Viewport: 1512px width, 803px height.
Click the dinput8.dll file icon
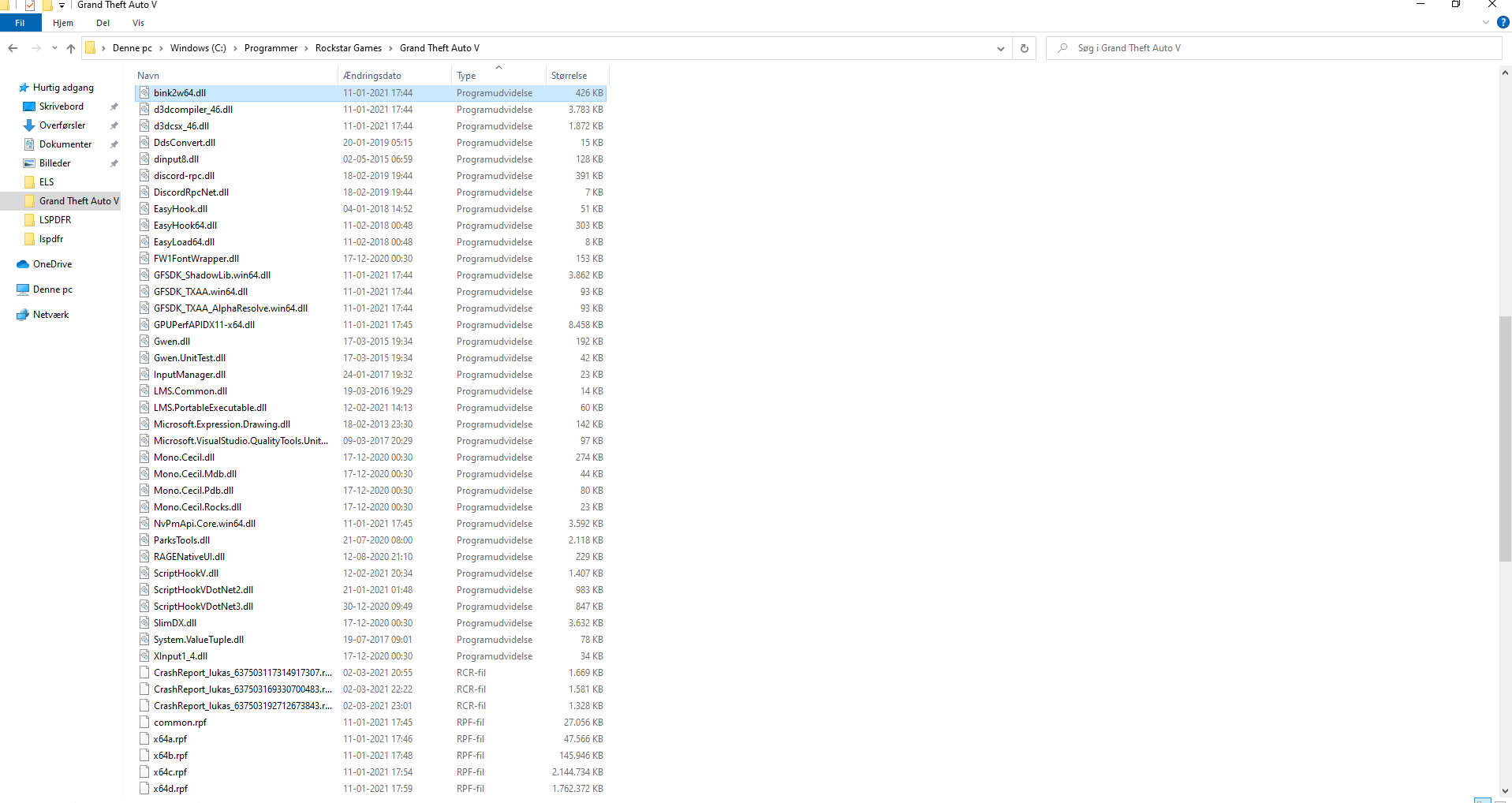(144, 159)
